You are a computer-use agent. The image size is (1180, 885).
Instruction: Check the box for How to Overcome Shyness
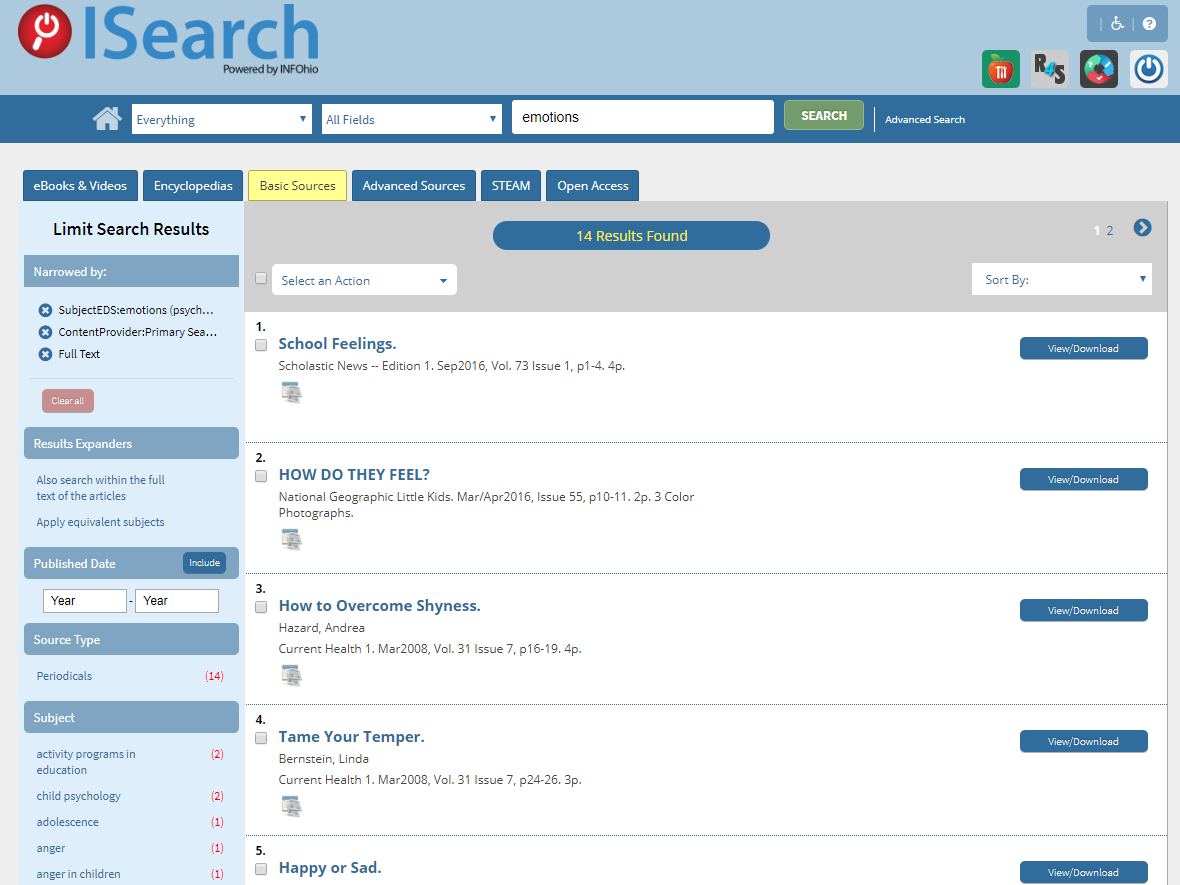261,607
